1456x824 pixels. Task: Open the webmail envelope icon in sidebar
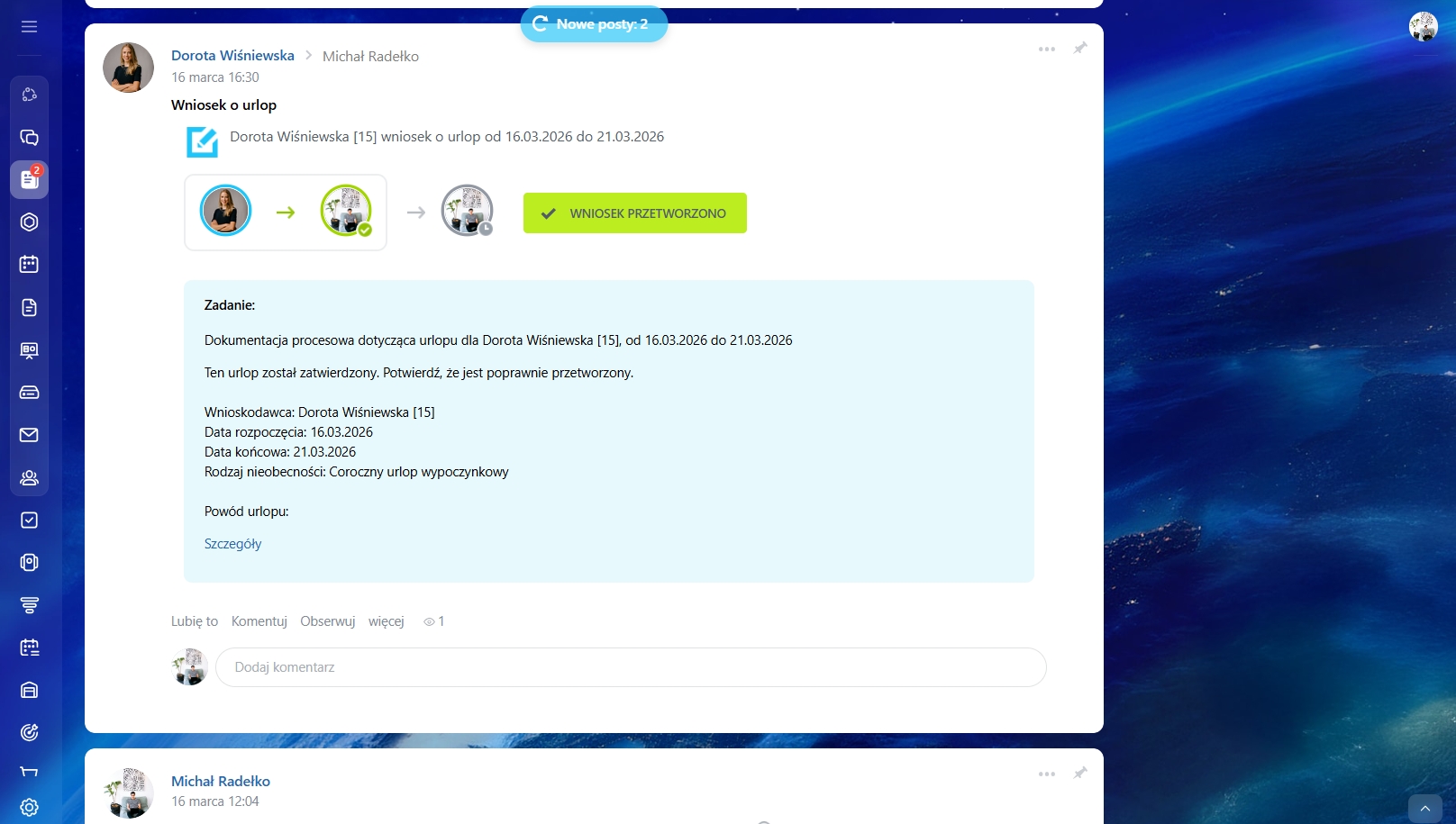[x=29, y=435]
